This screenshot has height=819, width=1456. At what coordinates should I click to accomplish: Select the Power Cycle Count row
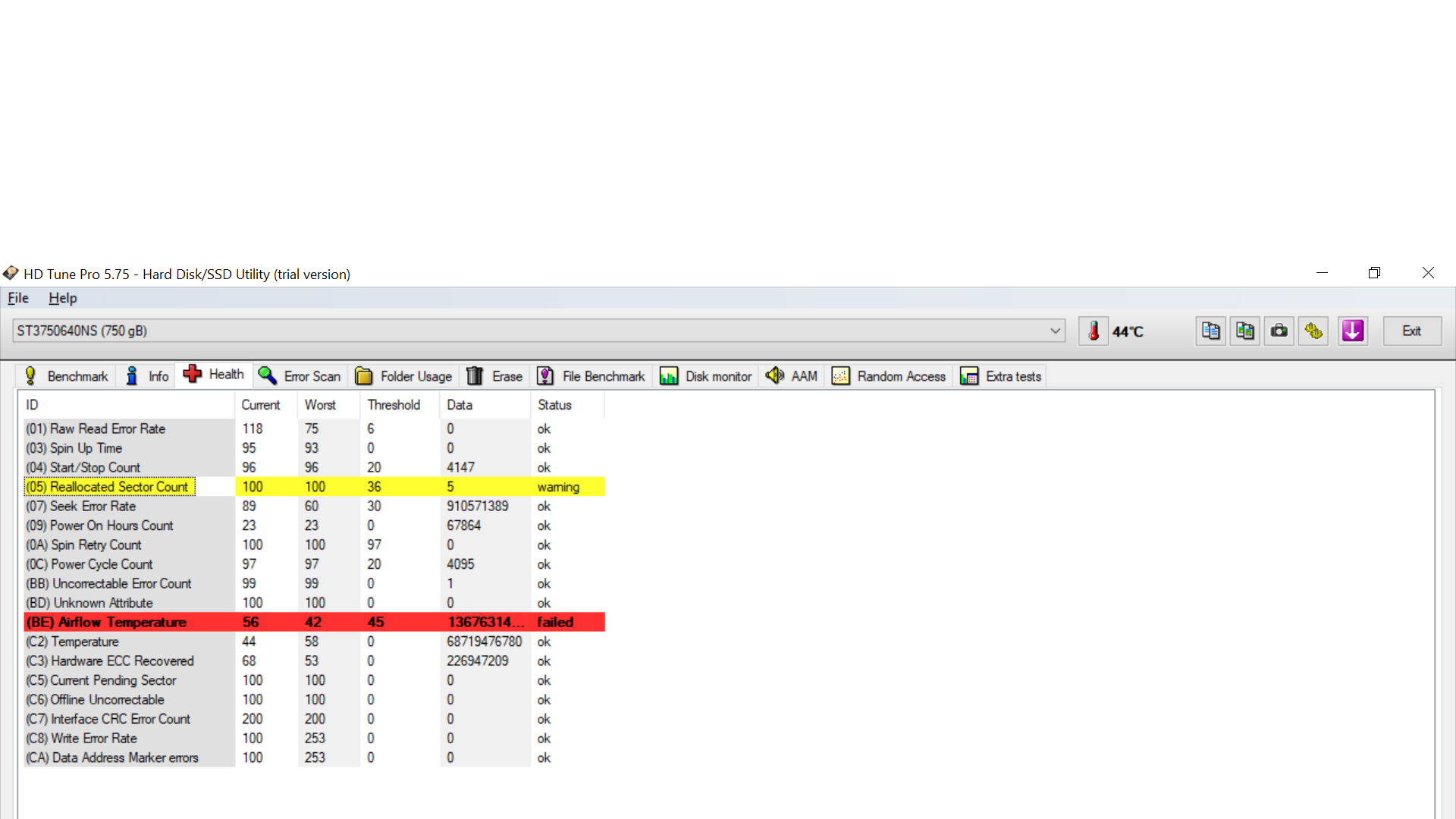tap(314, 564)
